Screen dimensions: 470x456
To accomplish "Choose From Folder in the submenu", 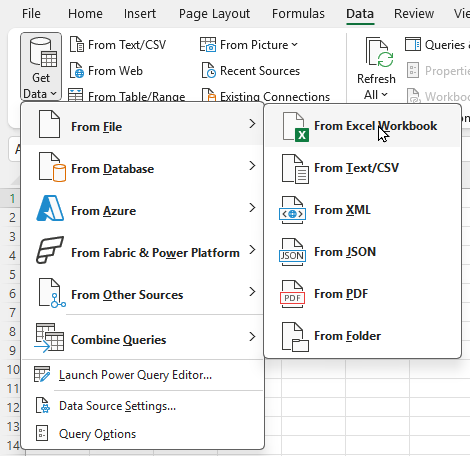I will pyautogui.click(x=363, y=336).
